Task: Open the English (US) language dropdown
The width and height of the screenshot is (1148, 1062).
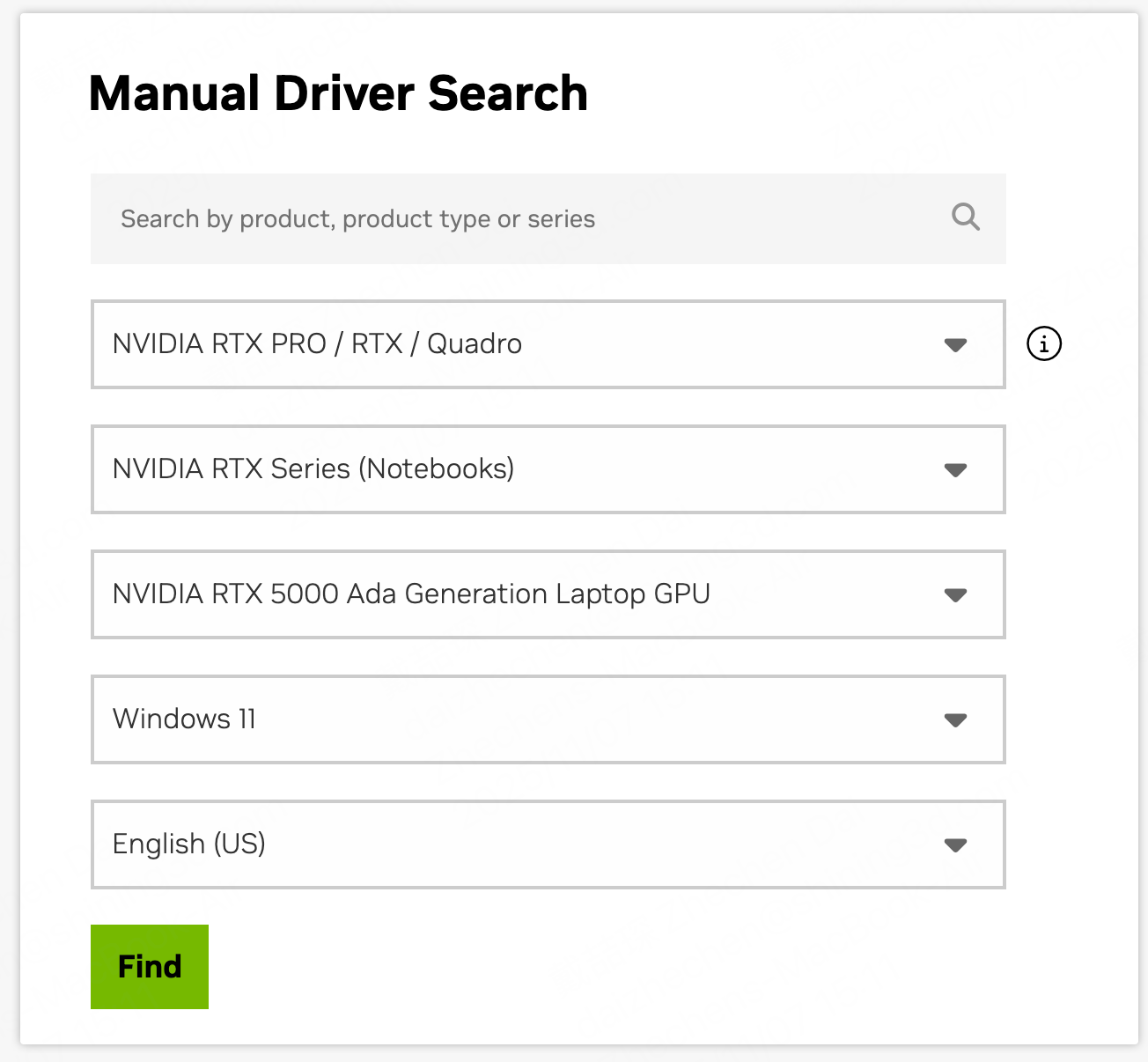Action: point(548,844)
